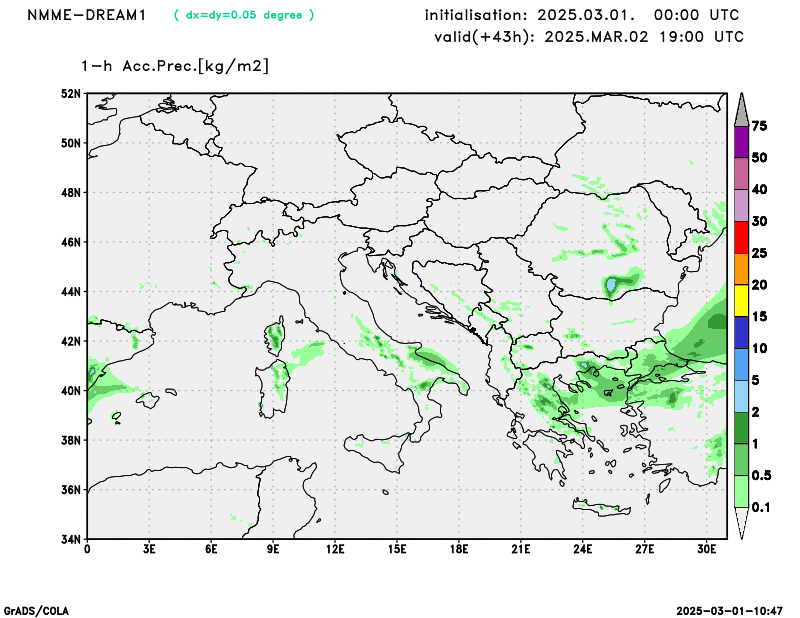Click the 30E longitude axis label
Image resolution: width=800 pixels, height=618 pixels.
[707, 550]
